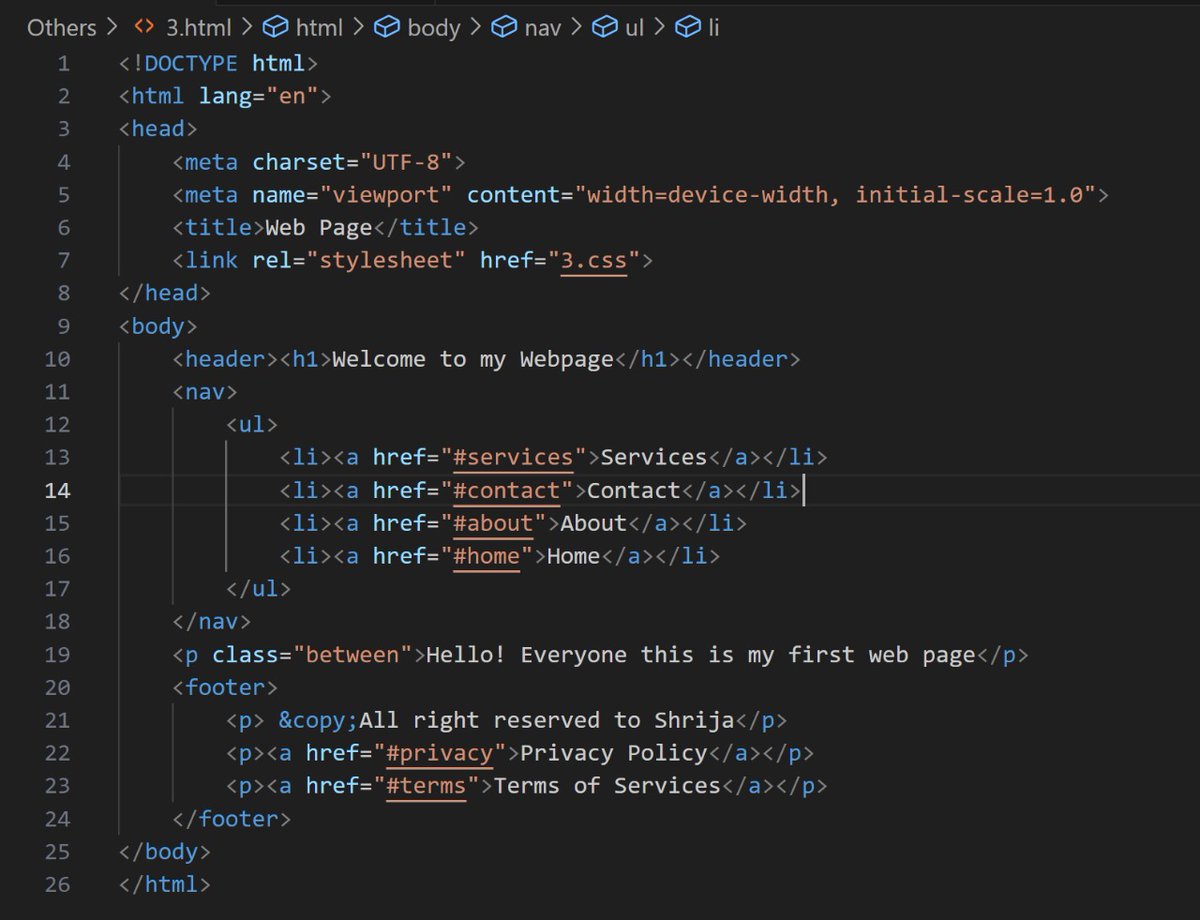Click 'Hello! Everyone this is my first web page'
The width and height of the screenshot is (1200, 920).
(701, 655)
